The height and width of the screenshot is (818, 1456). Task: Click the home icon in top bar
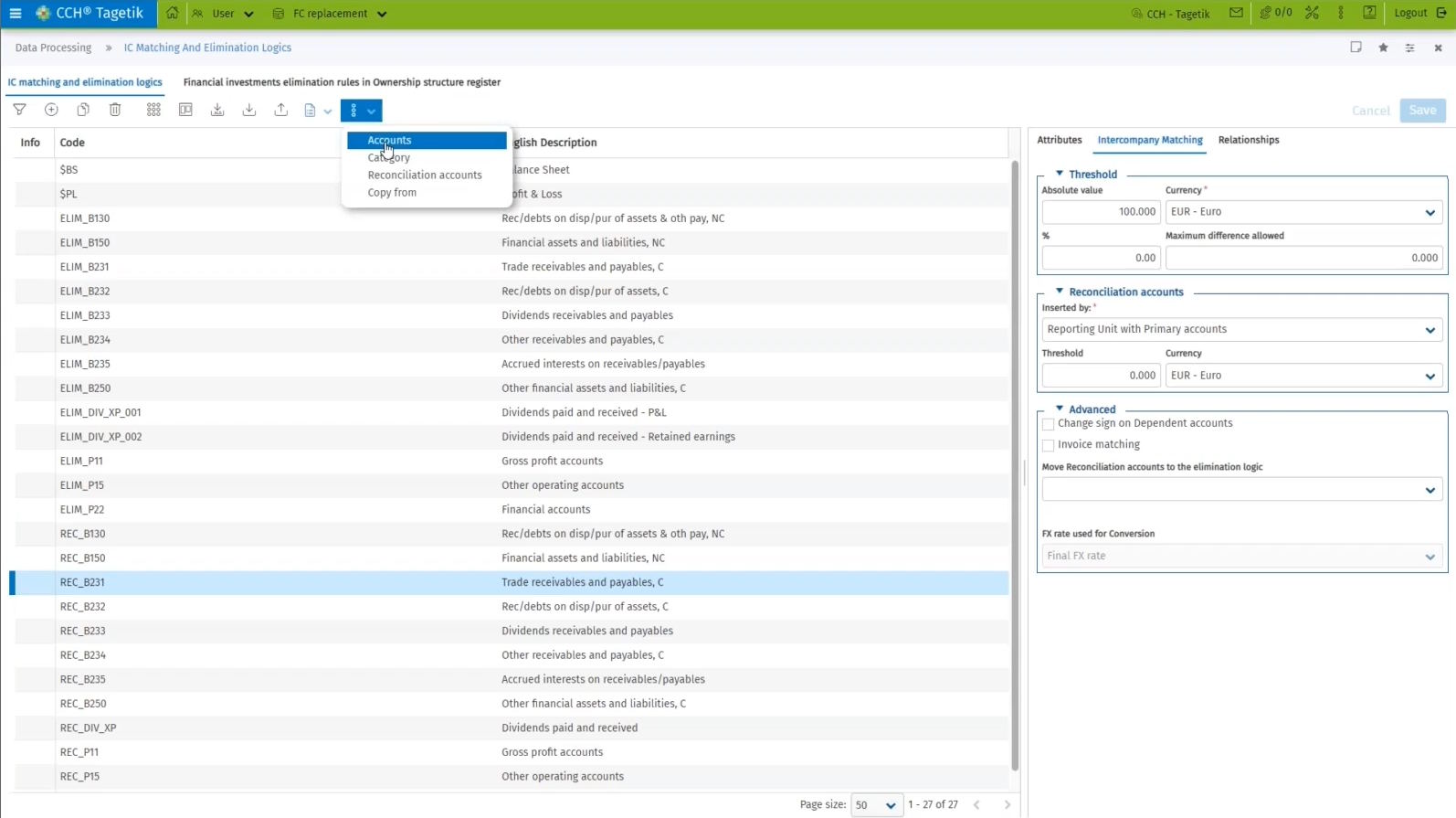point(172,13)
